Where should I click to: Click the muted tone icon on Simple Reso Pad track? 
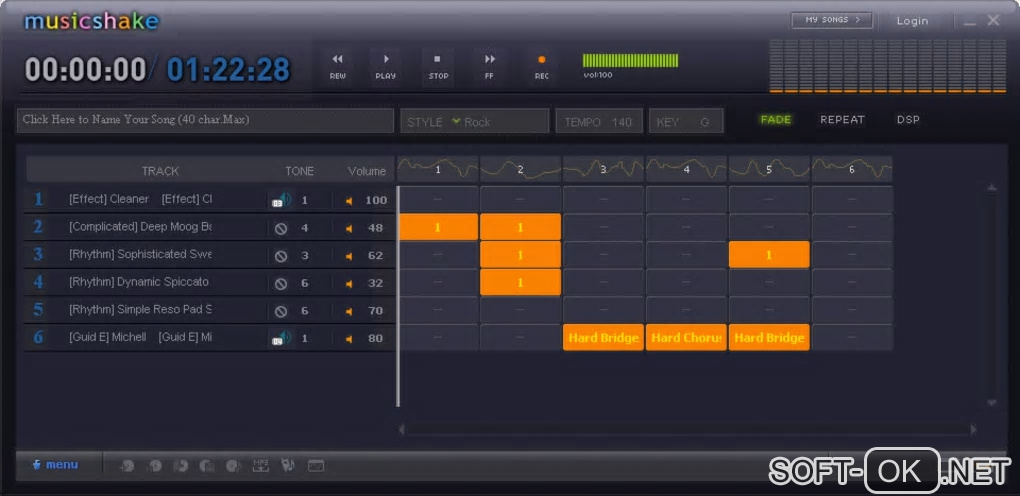[281, 311]
